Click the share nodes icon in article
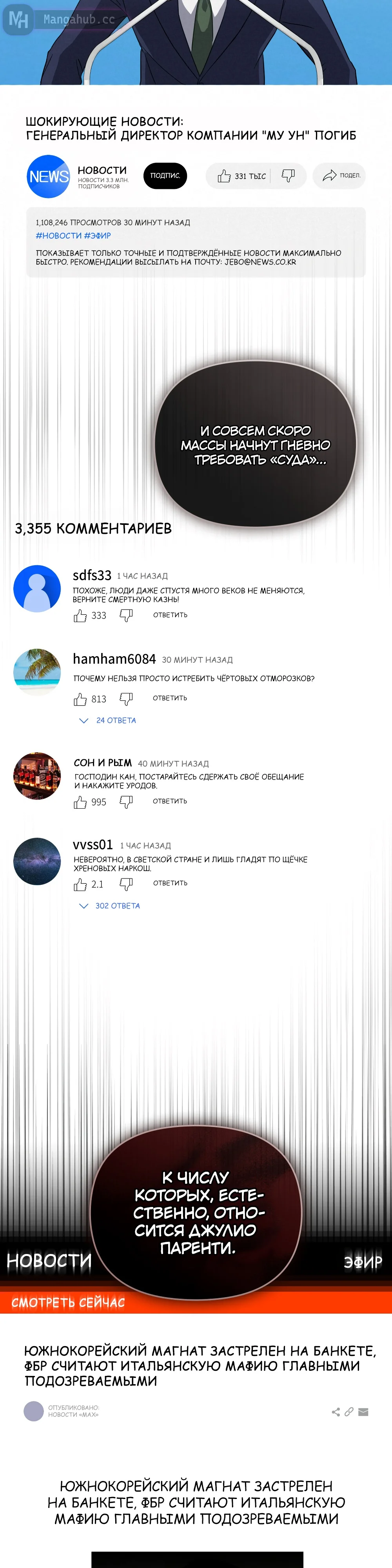The image size is (392, 1568). pos(336,1412)
